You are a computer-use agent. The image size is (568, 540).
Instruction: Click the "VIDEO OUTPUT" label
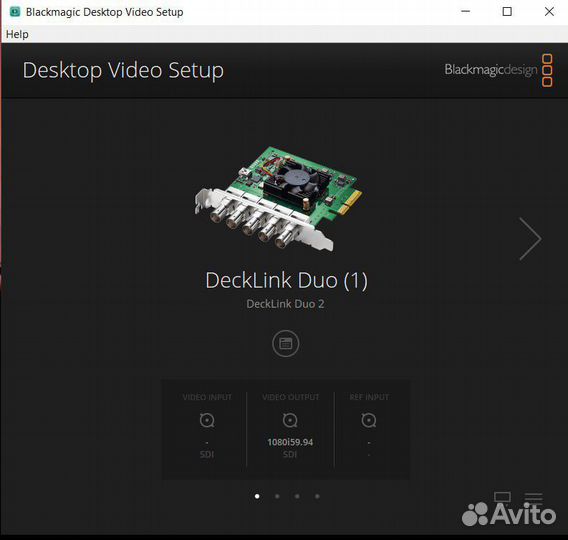point(291,397)
